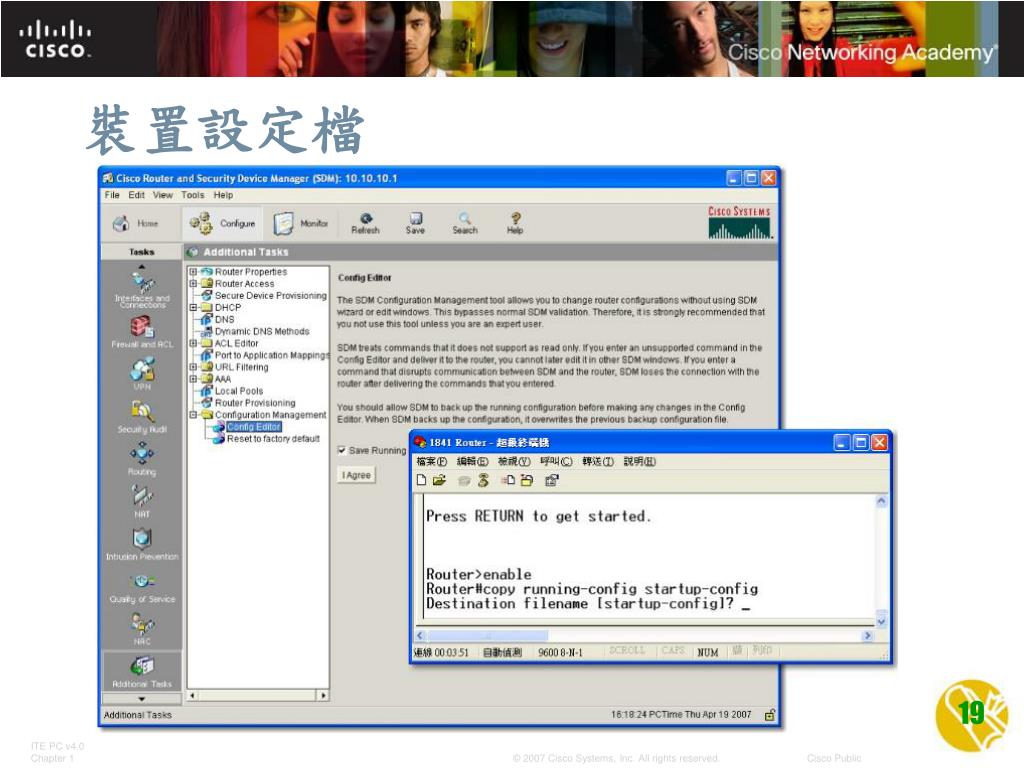Open the Firewall and ACL task
Image resolution: width=1024 pixels, height=768 pixels.
coord(142,332)
